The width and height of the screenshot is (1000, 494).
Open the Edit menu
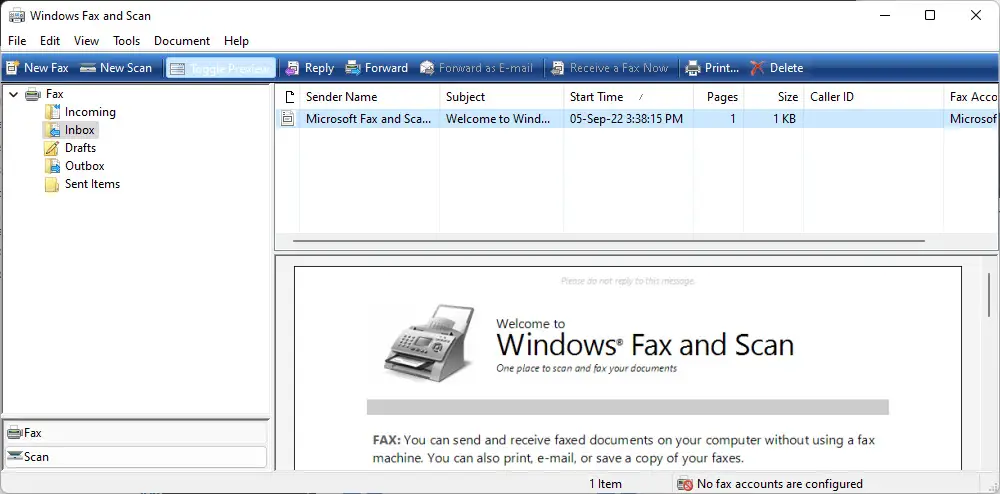pos(50,41)
